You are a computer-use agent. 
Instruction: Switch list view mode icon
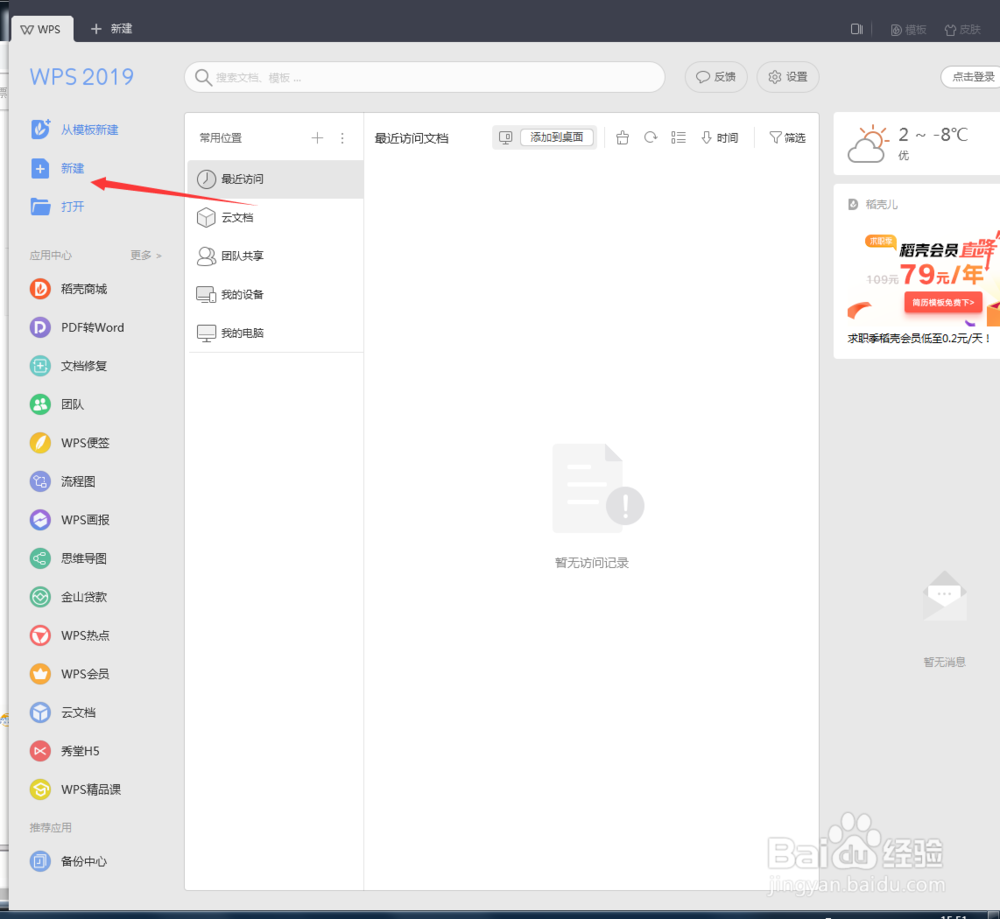[679, 138]
